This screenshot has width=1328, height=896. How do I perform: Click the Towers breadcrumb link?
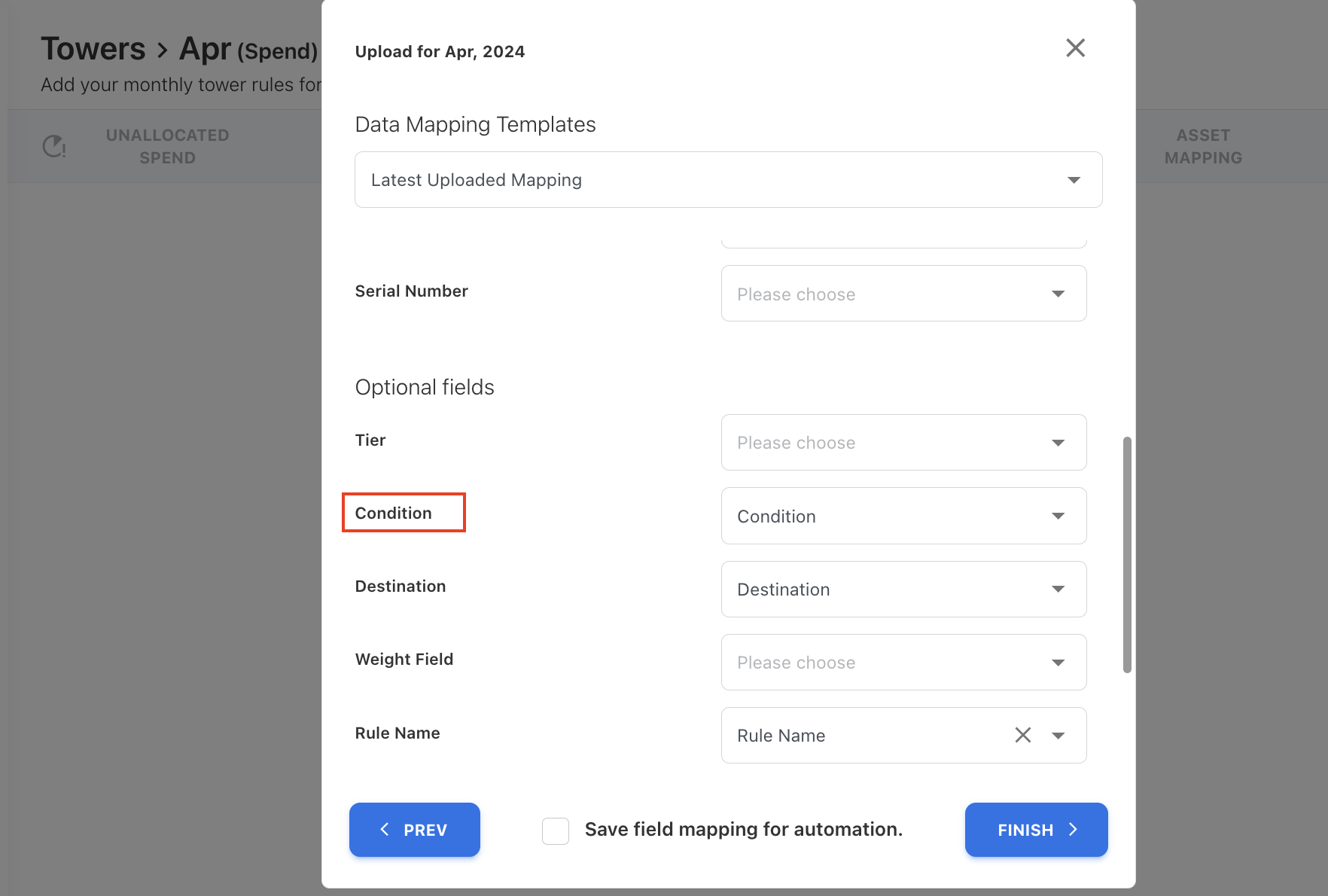coord(93,49)
